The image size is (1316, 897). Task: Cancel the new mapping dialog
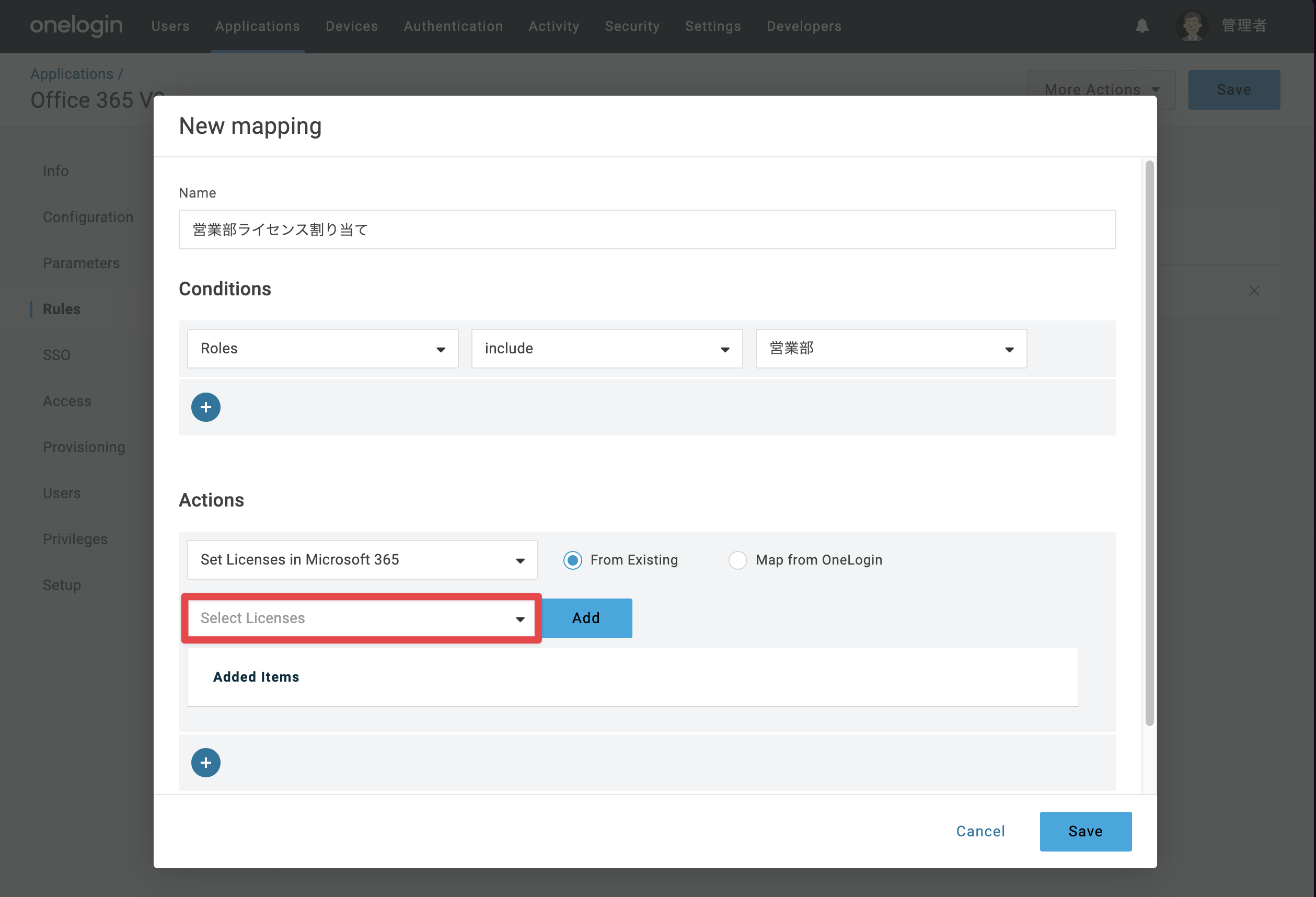[981, 831]
